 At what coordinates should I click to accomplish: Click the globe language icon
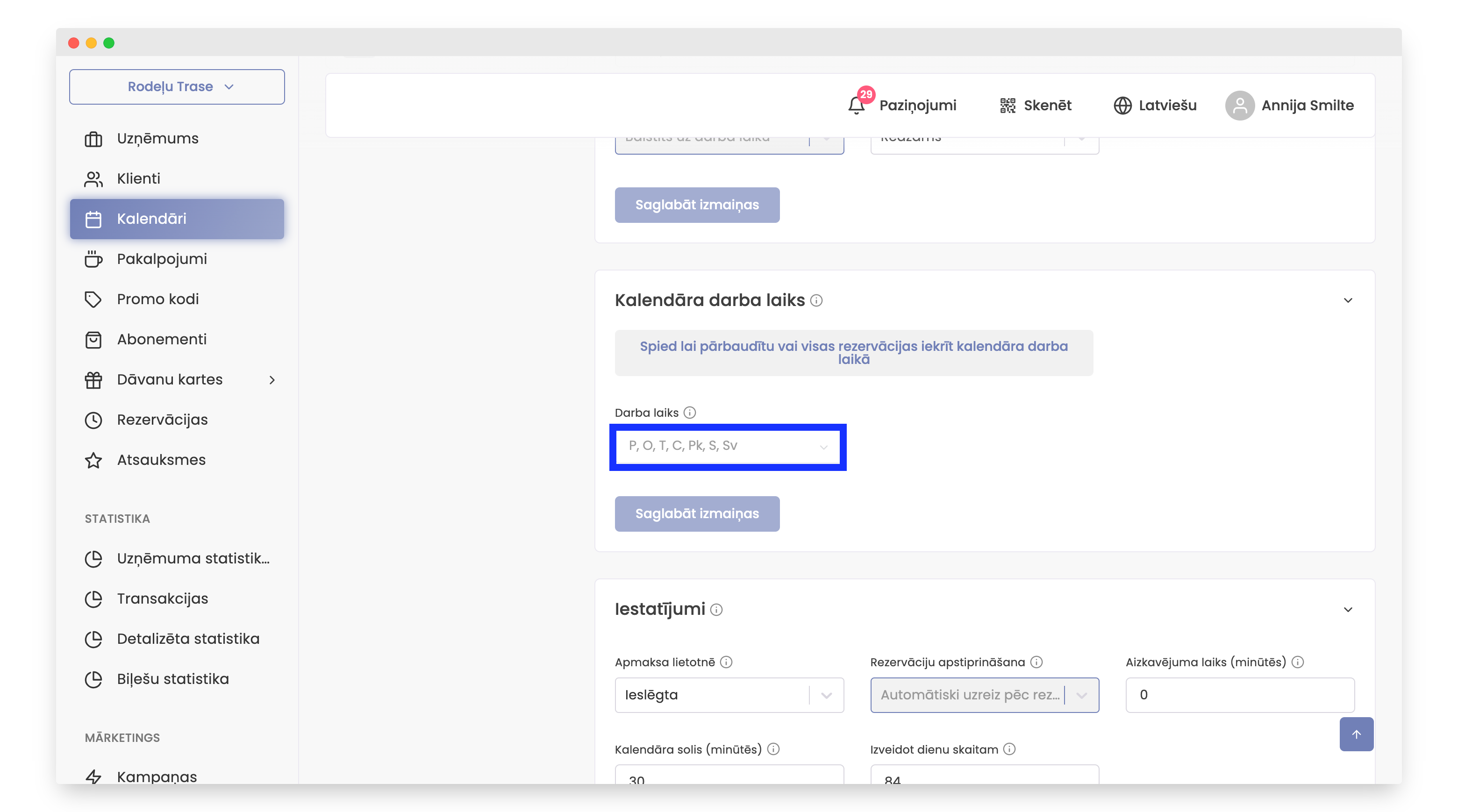(1122, 105)
